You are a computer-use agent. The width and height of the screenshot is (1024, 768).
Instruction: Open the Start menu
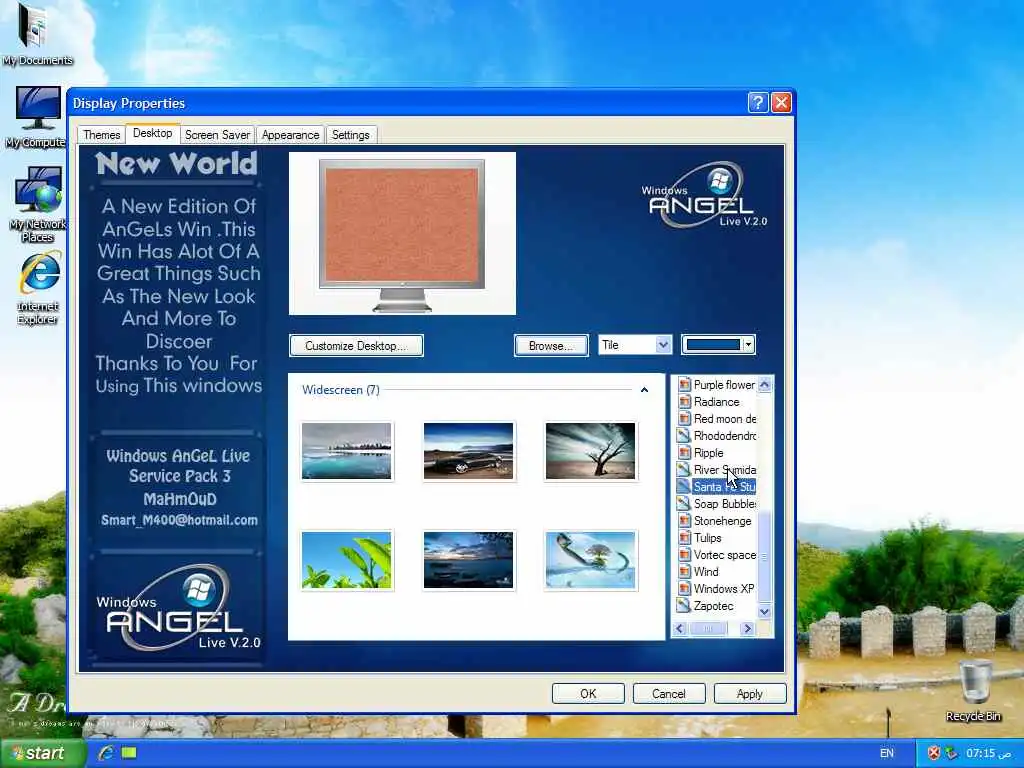[42, 753]
